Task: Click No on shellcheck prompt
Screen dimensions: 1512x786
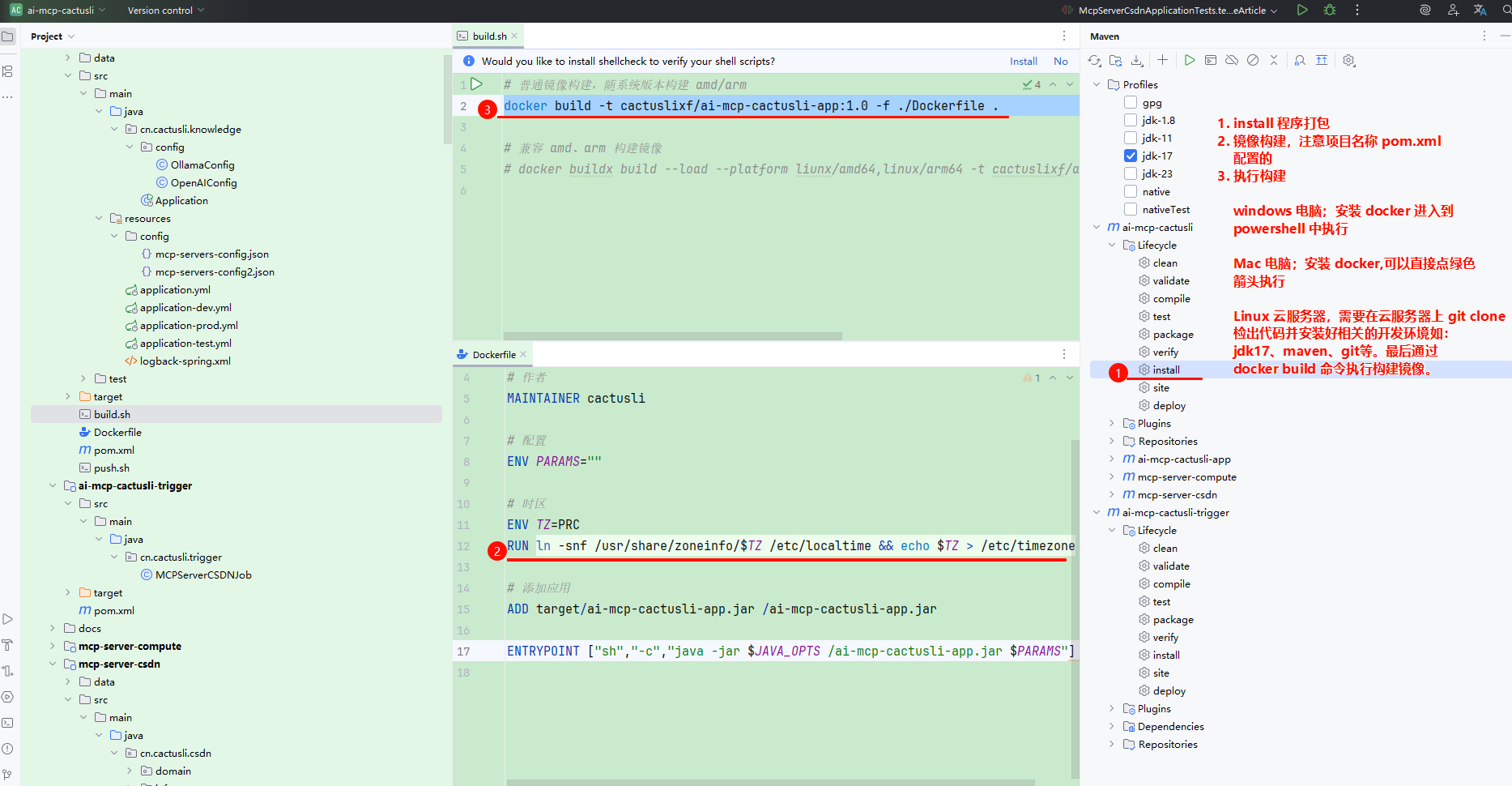Action: [1061, 61]
